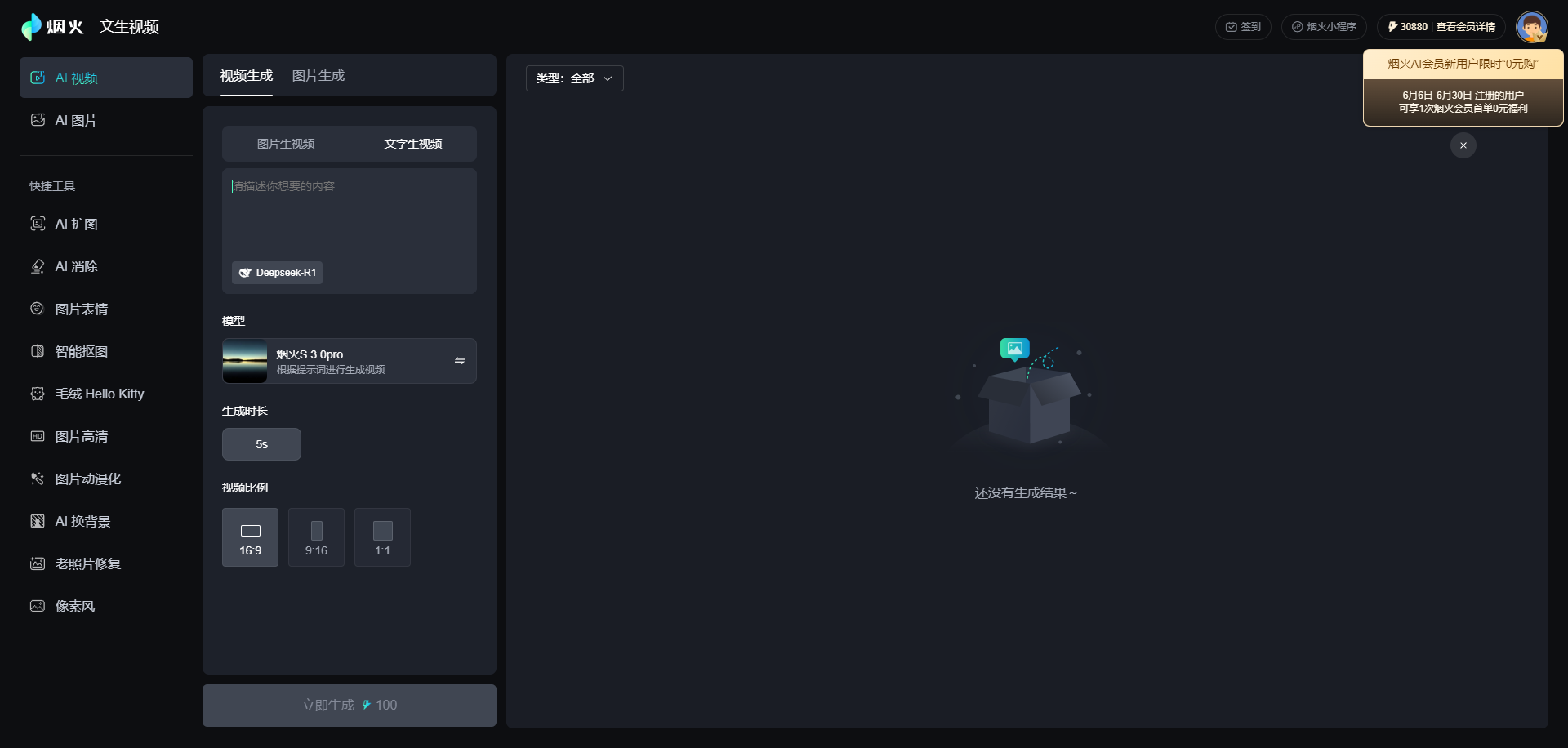Click the 烟火S 3.0pro model thumbnail

point(245,361)
